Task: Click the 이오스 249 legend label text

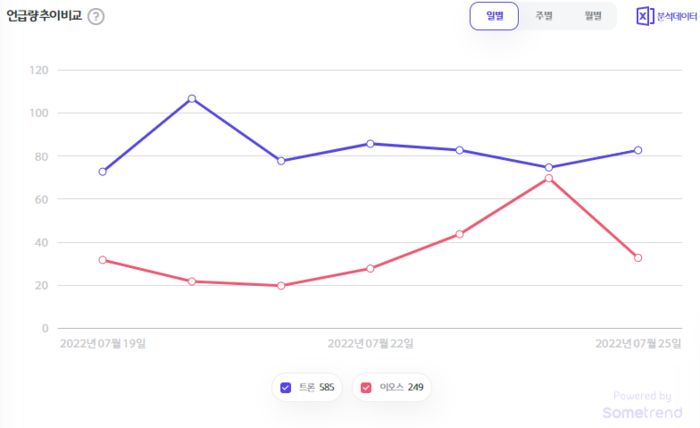Action: (400, 388)
